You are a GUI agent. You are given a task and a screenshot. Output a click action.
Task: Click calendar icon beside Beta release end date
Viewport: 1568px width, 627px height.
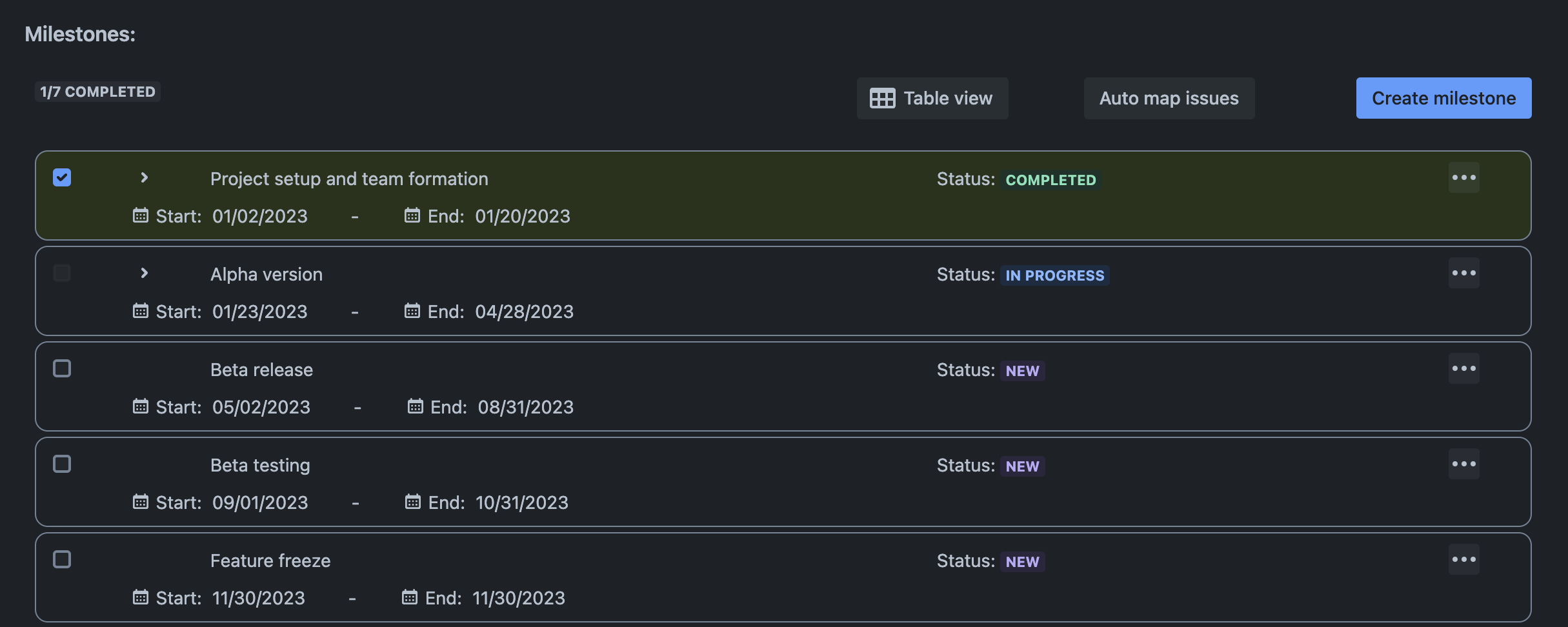click(x=415, y=406)
